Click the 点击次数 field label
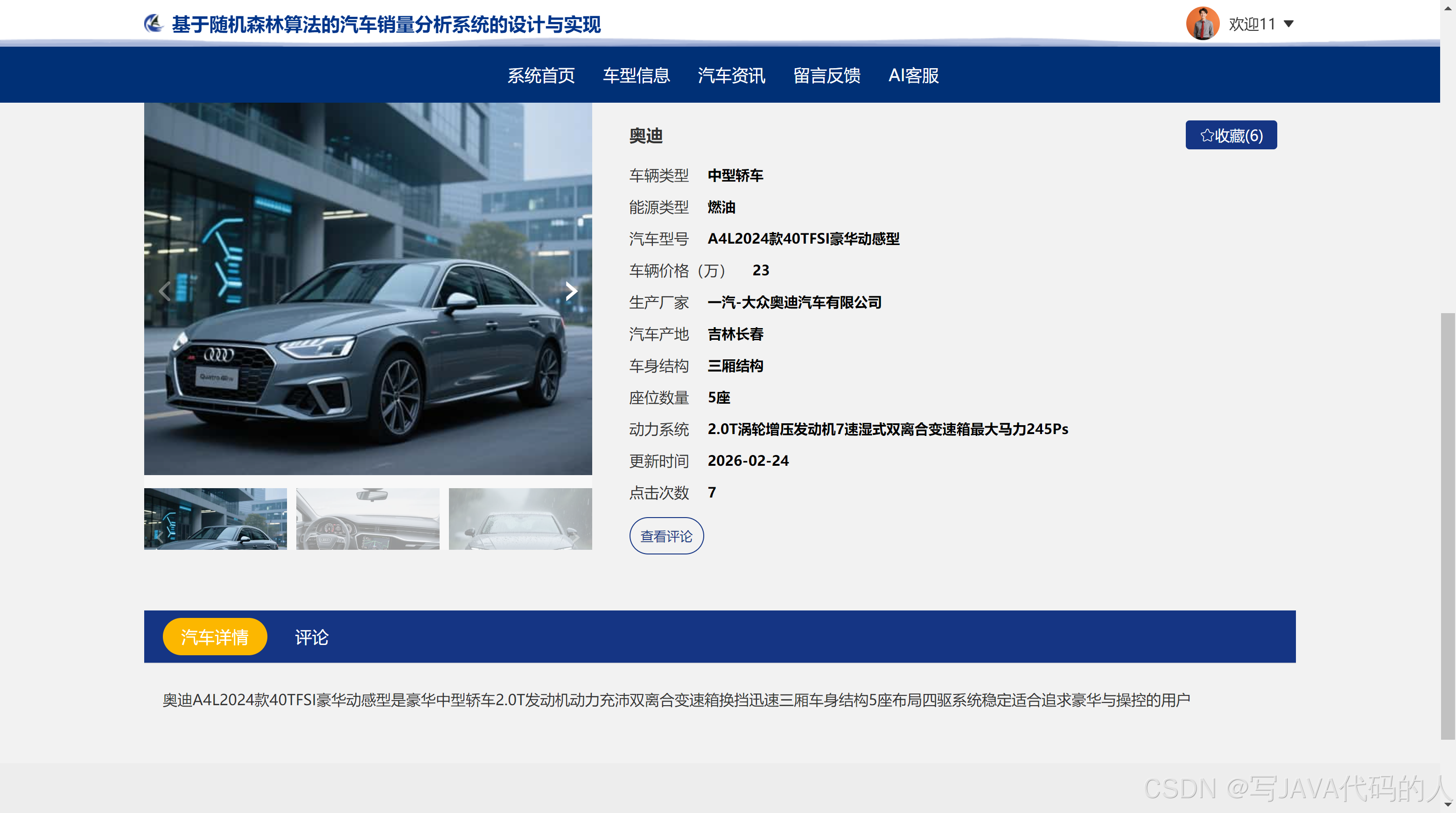 659,492
